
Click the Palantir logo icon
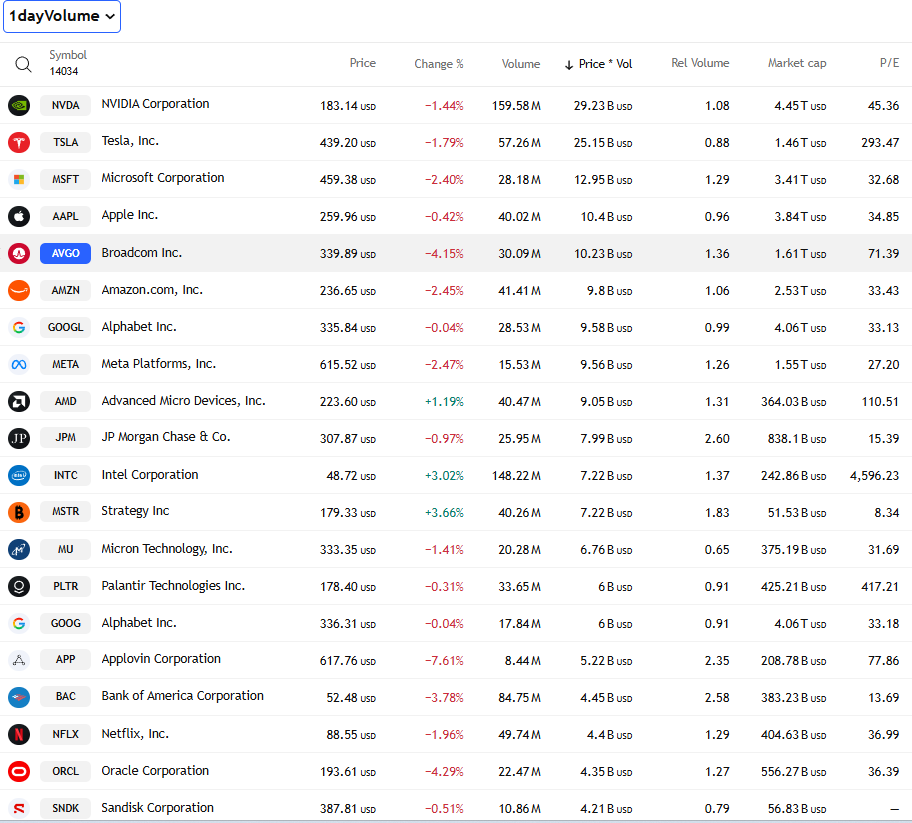19,586
